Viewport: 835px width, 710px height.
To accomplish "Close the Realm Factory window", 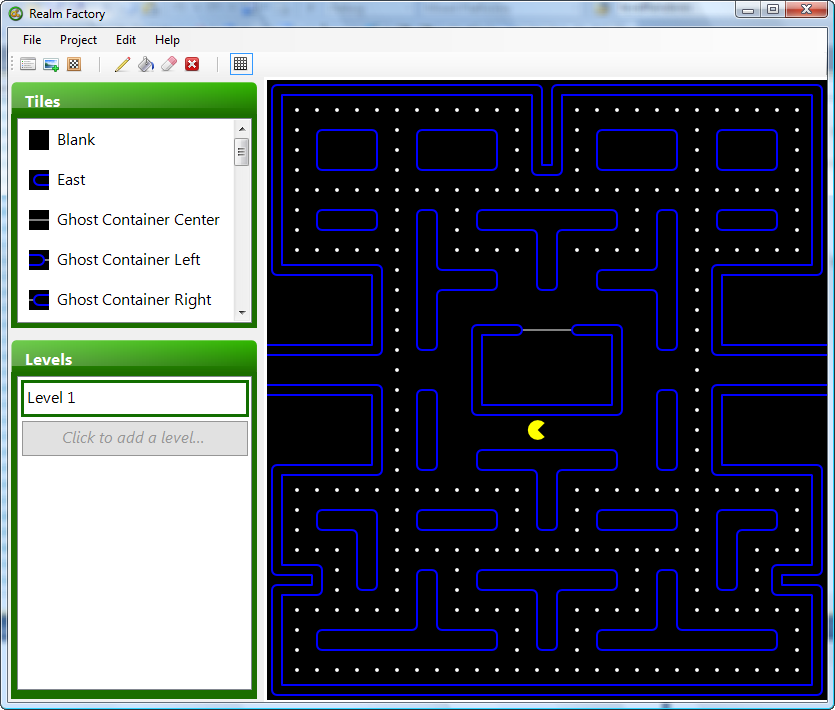I will pos(806,10).
